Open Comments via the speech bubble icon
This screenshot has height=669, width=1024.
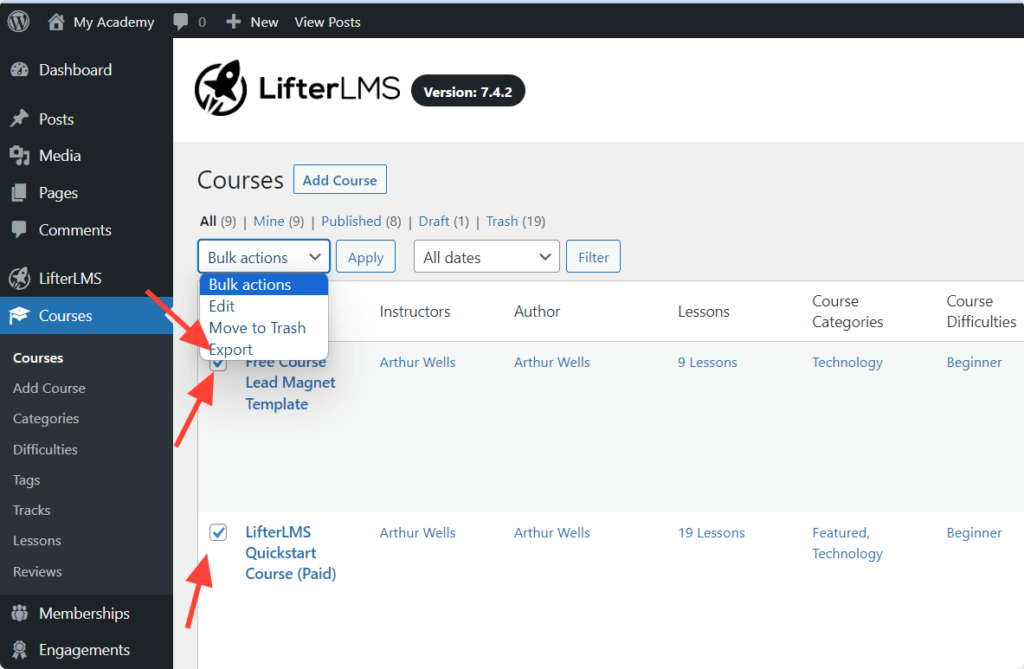pyautogui.click(x=22, y=230)
